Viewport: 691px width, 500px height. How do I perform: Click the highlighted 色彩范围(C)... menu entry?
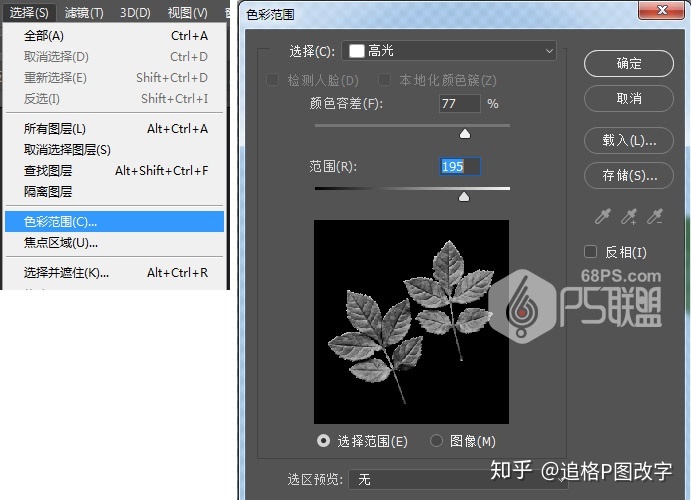click(x=115, y=222)
